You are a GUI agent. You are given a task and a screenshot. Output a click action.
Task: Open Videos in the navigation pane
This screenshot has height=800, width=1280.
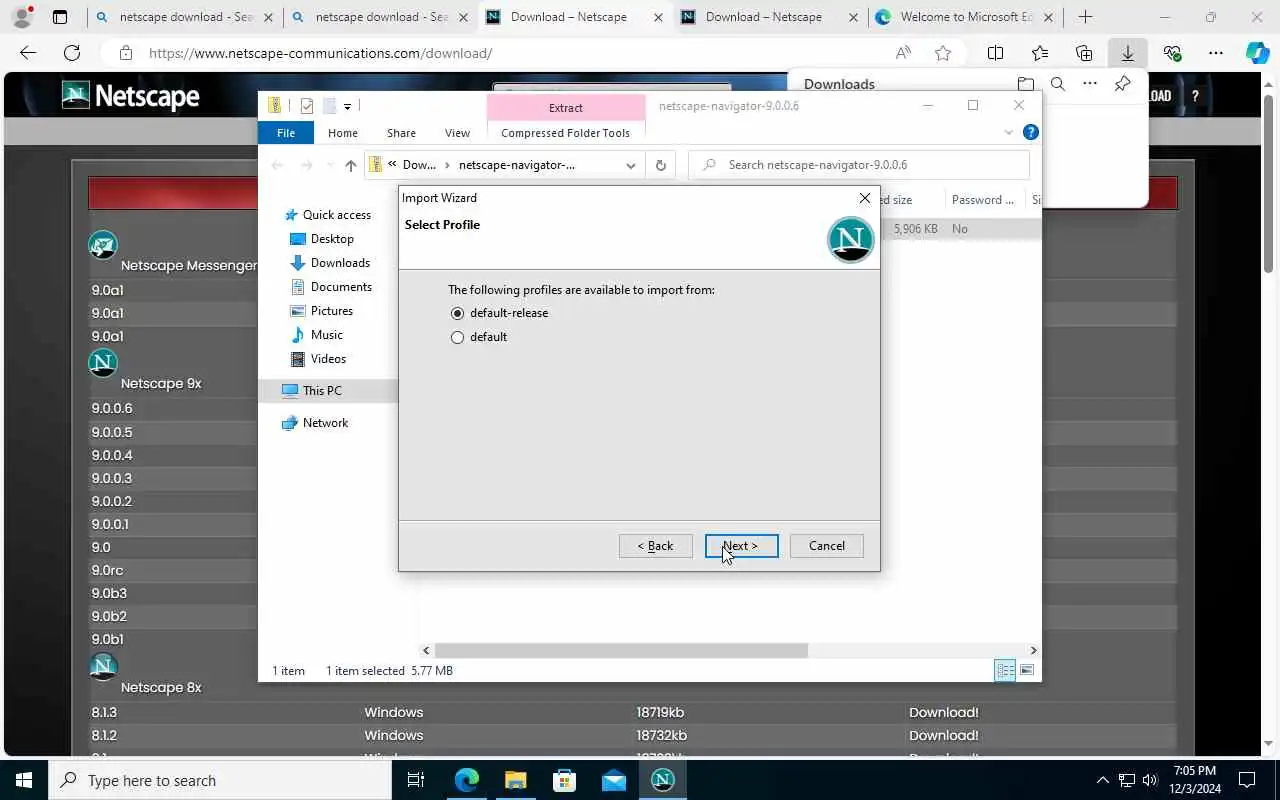pyautogui.click(x=328, y=359)
